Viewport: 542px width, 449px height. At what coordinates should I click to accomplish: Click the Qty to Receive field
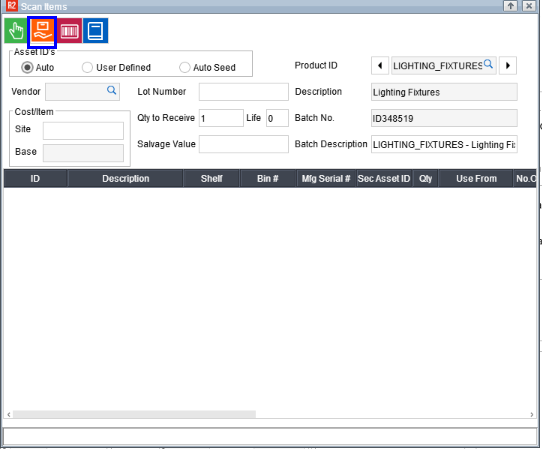(221, 118)
